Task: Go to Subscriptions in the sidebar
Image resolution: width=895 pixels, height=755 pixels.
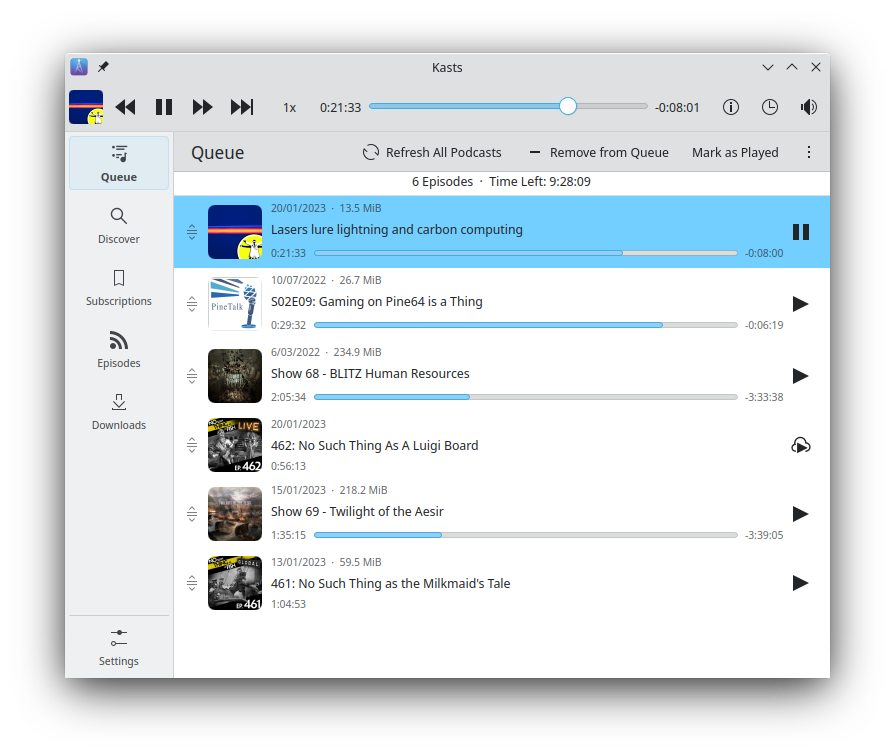Action: pyautogui.click(x=119, y=287)
